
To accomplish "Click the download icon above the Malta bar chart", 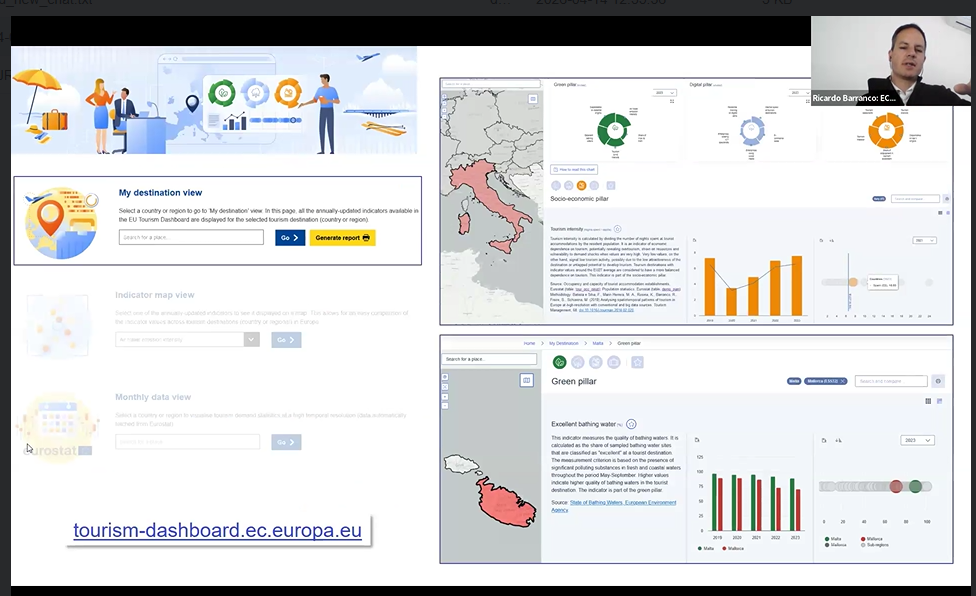I will 696,440.
